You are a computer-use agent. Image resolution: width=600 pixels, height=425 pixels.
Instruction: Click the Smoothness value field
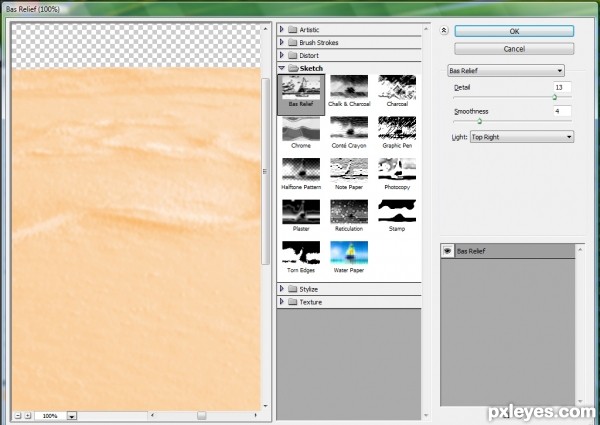tap(562, 111)
